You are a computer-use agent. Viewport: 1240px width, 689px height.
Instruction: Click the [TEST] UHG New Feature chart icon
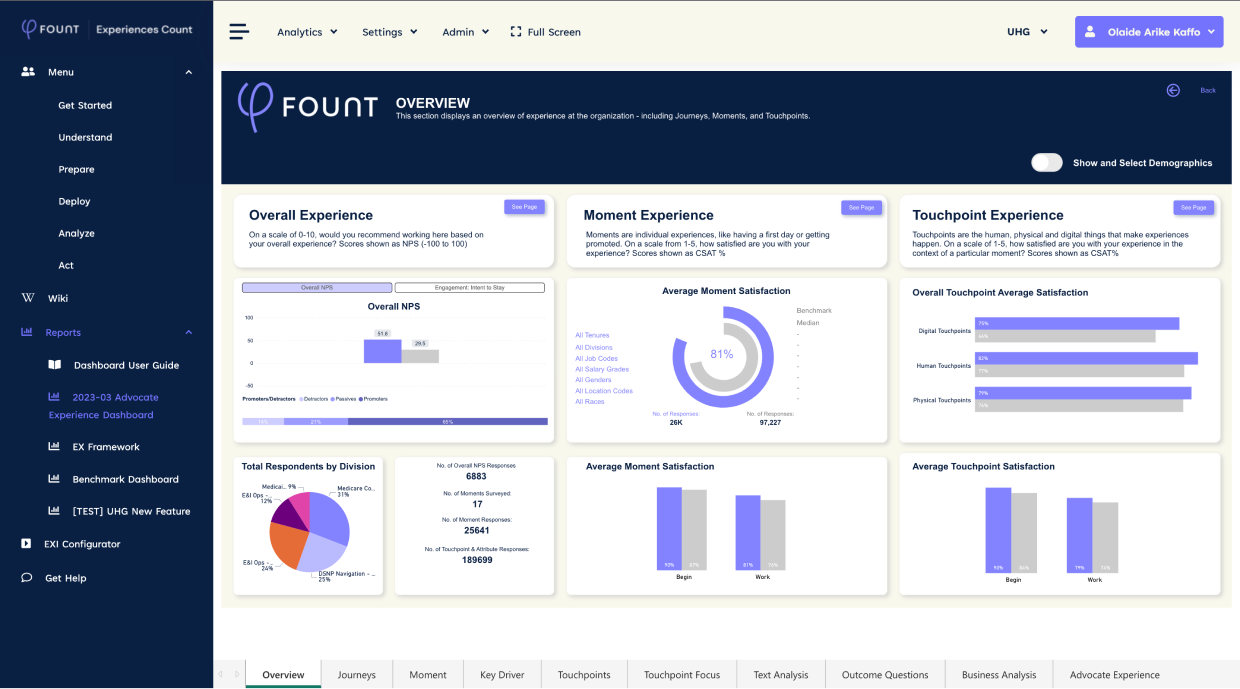tap(54, 511)
